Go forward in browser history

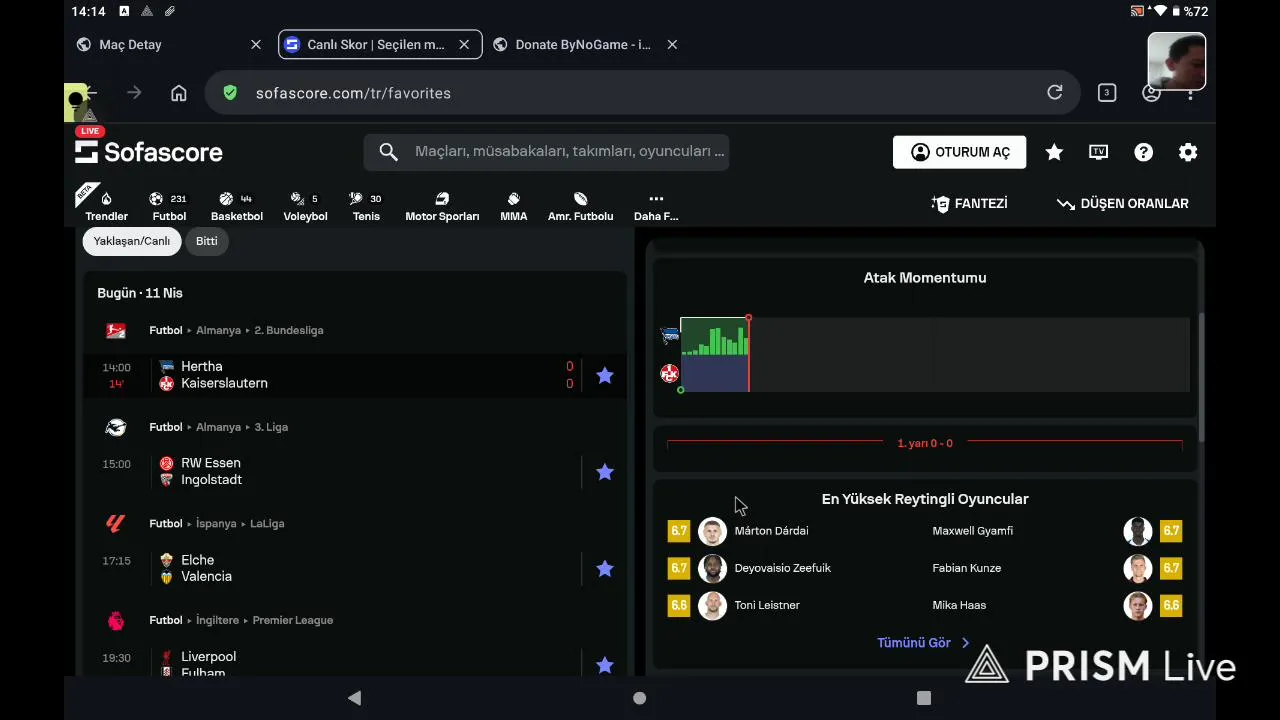134,93
